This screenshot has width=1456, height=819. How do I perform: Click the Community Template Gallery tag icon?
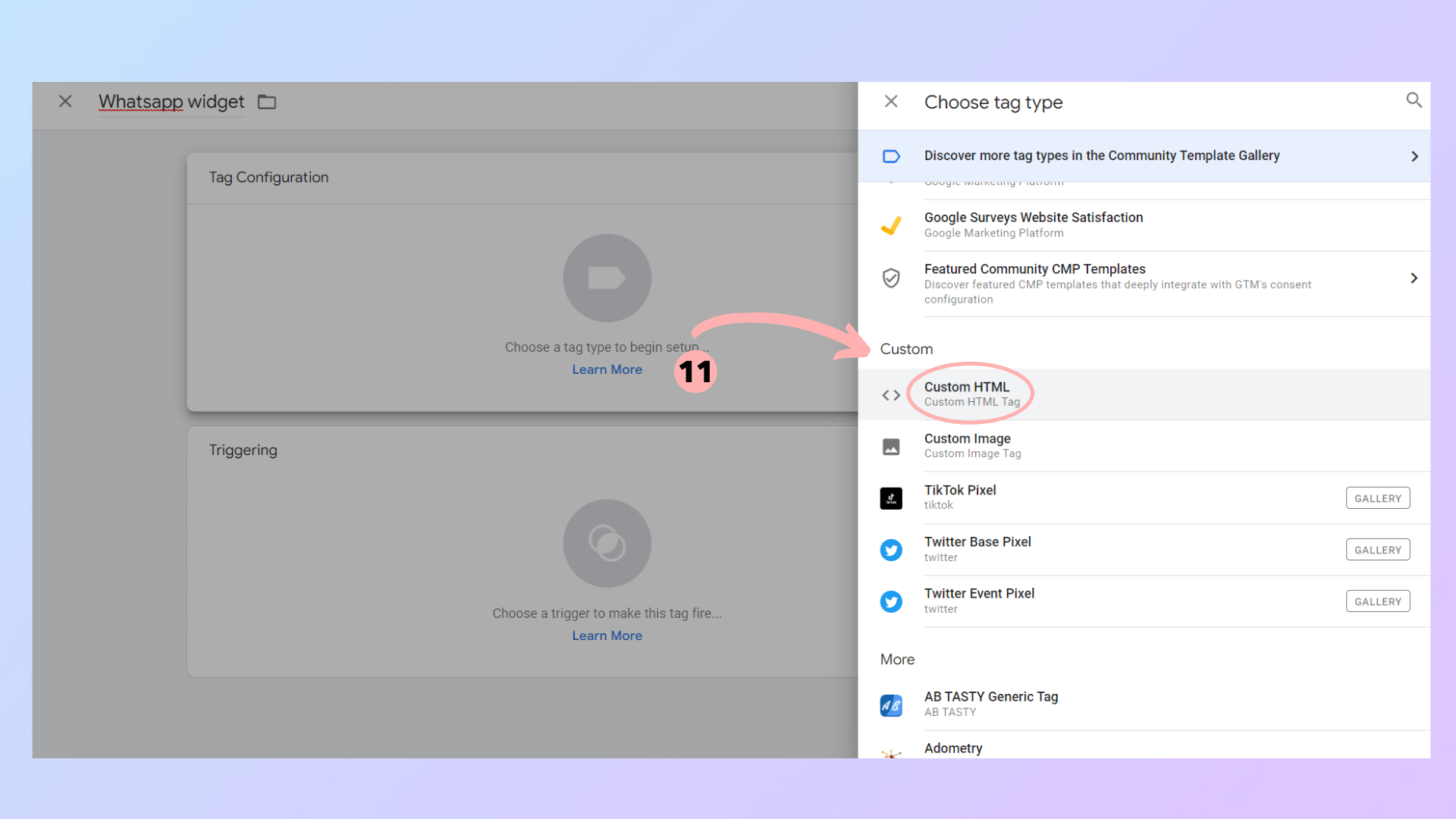891,156
